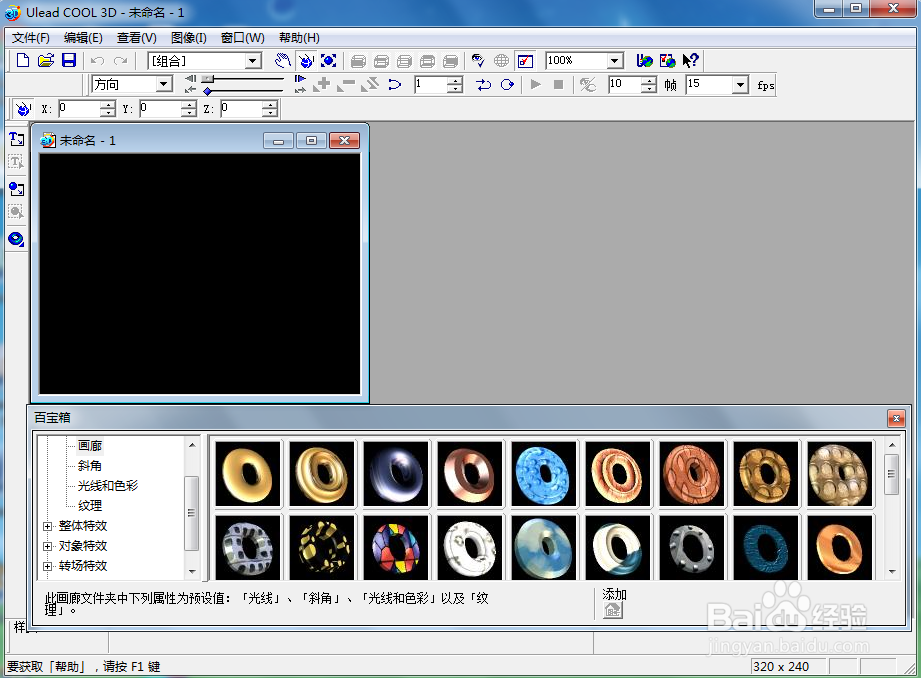Click the Add keyframe plus icon

pos(322,85)
